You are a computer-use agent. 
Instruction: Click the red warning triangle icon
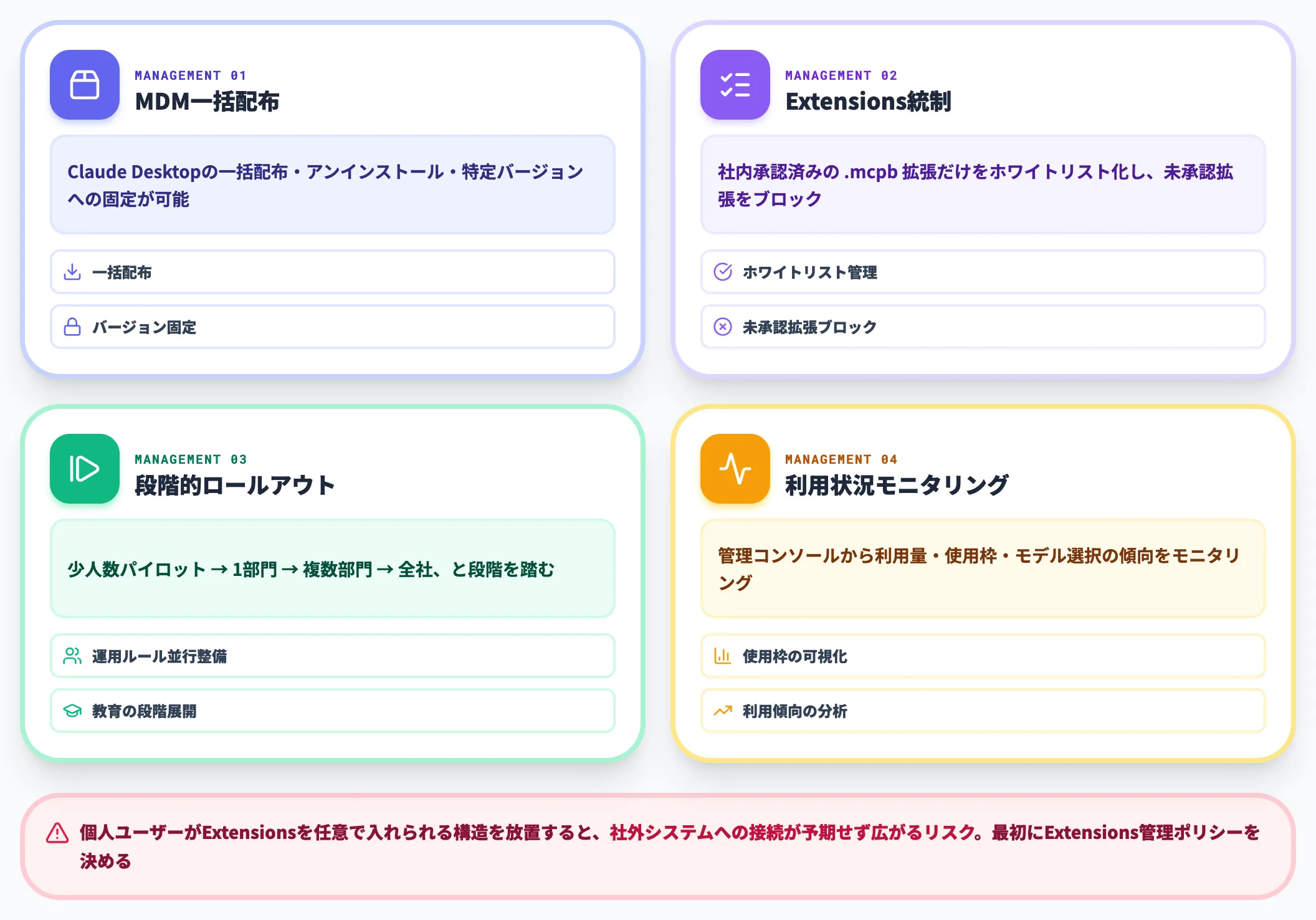(57, 833)
